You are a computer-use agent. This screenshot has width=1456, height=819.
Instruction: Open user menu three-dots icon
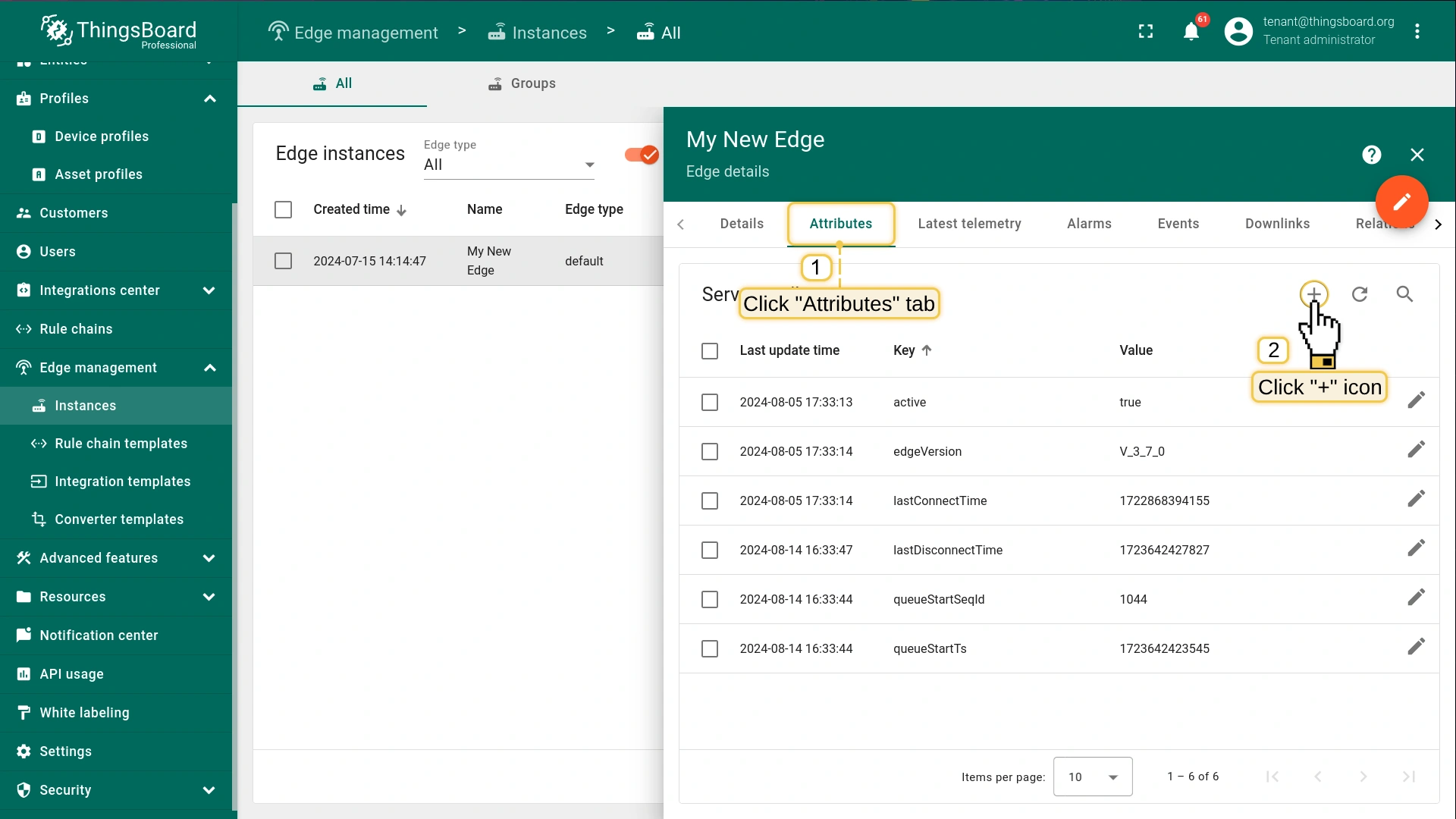1417,32
